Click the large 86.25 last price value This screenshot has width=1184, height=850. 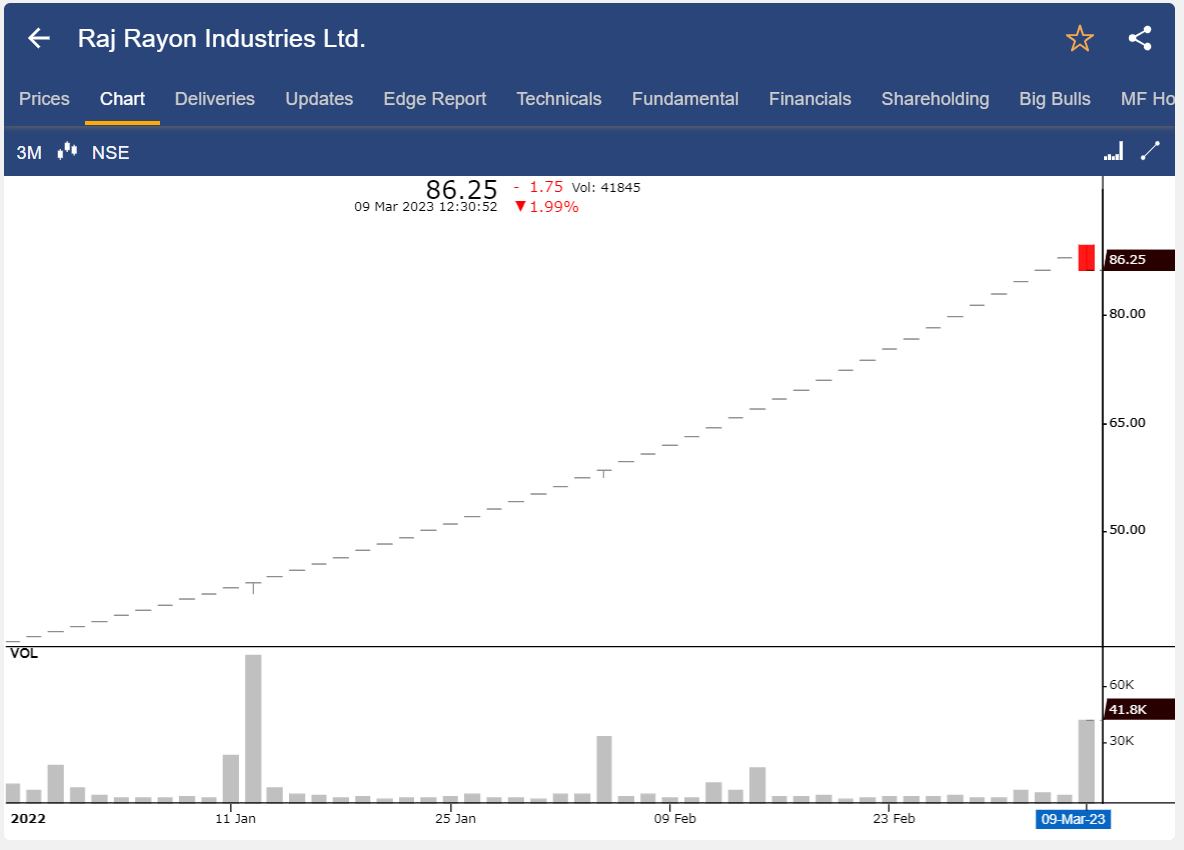[x=461, y=189]
